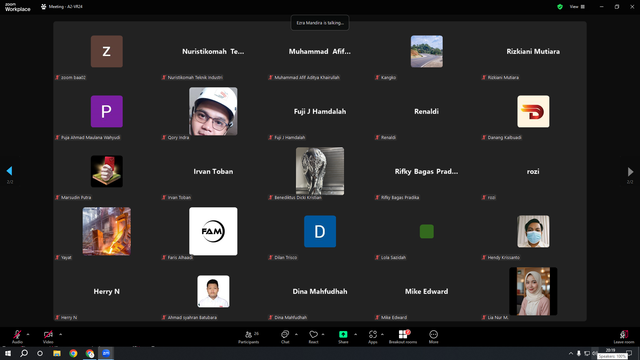Click the Herry N participant tile
This screenshot has height=360, width=640.
click(107, 291)
